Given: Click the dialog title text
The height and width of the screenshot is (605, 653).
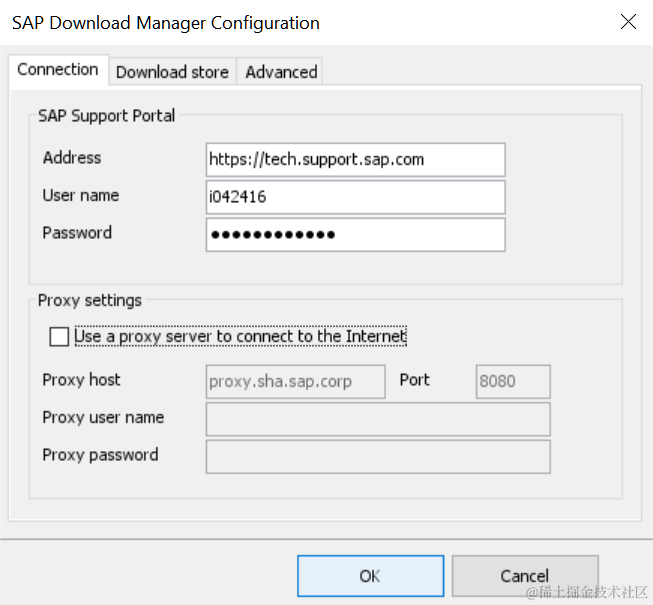Looking at the screenshot, I should click(166, 23).
